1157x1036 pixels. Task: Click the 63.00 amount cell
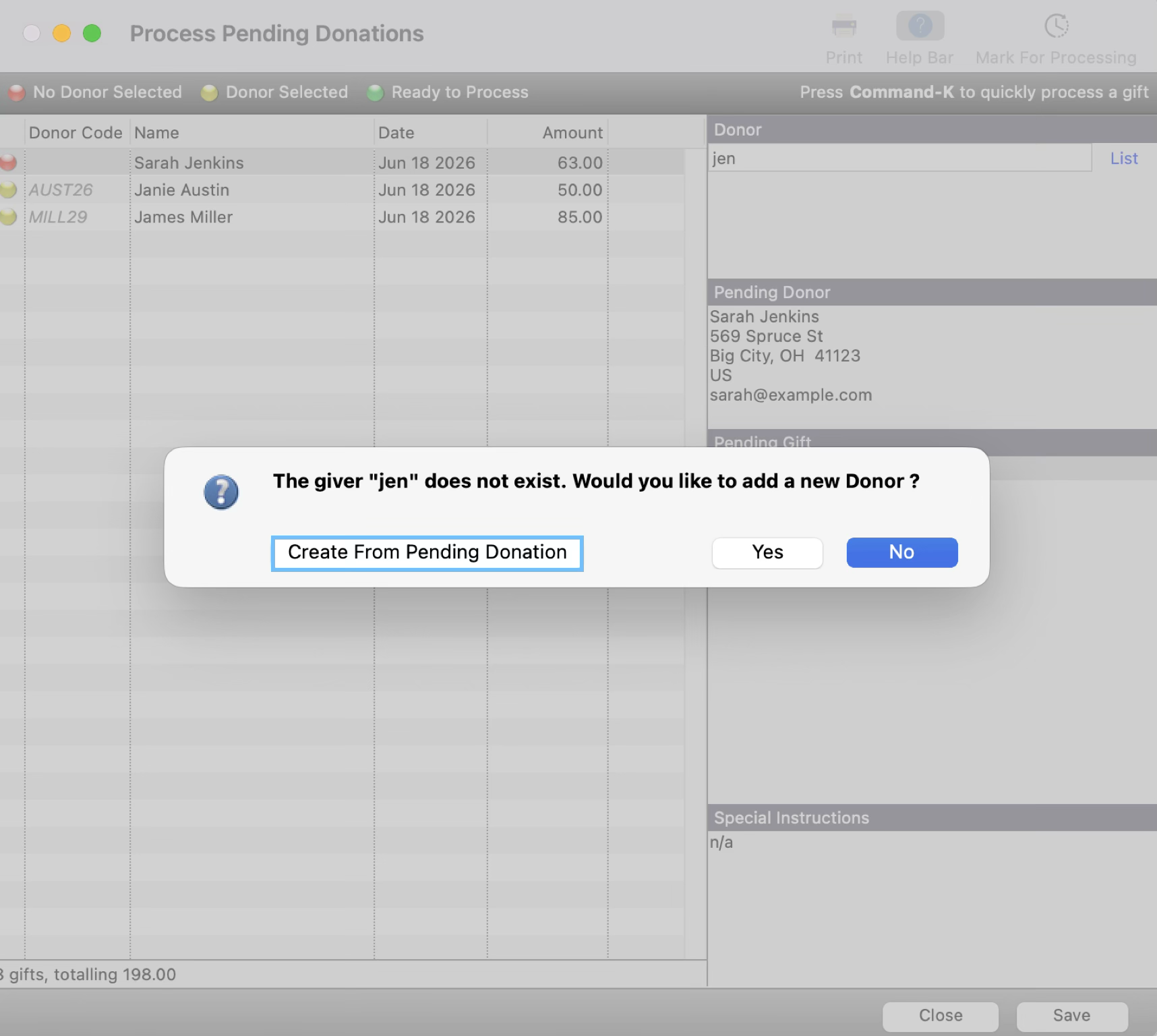[x=580, y=163]
